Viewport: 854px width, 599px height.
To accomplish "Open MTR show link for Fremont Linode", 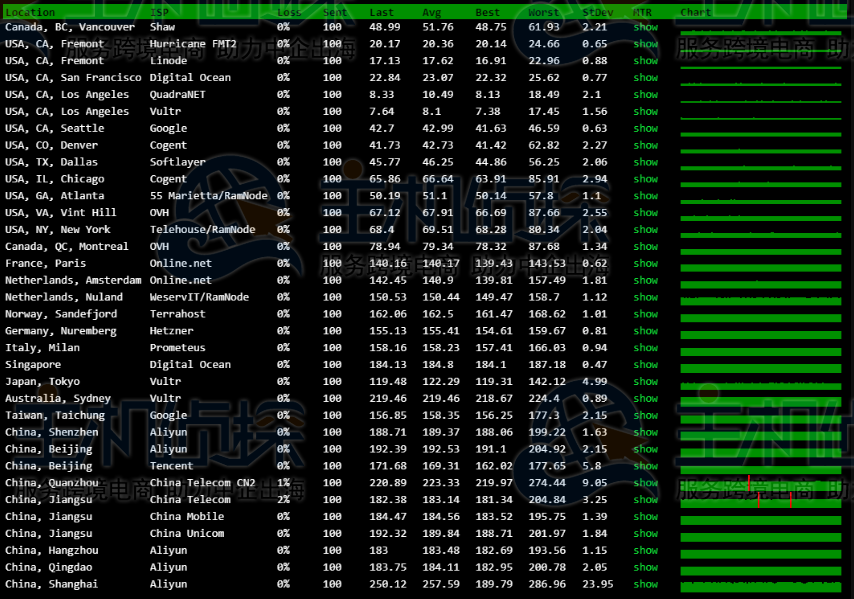I will point(645,61).
